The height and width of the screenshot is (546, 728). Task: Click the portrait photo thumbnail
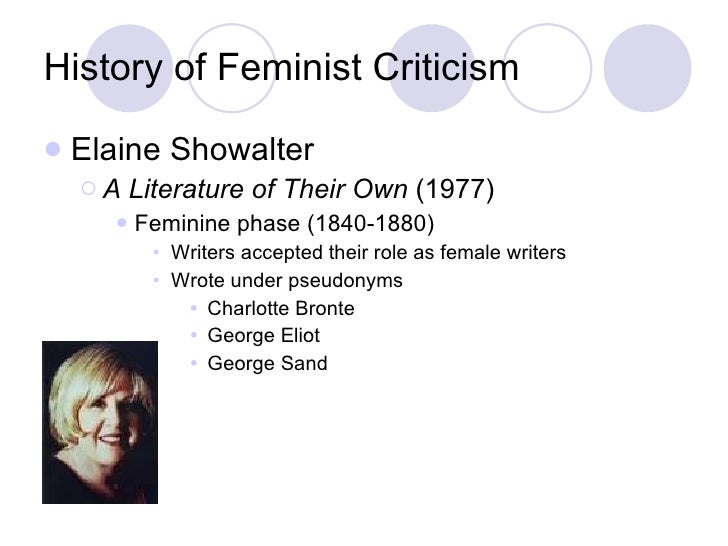click(x=100, y=422)
